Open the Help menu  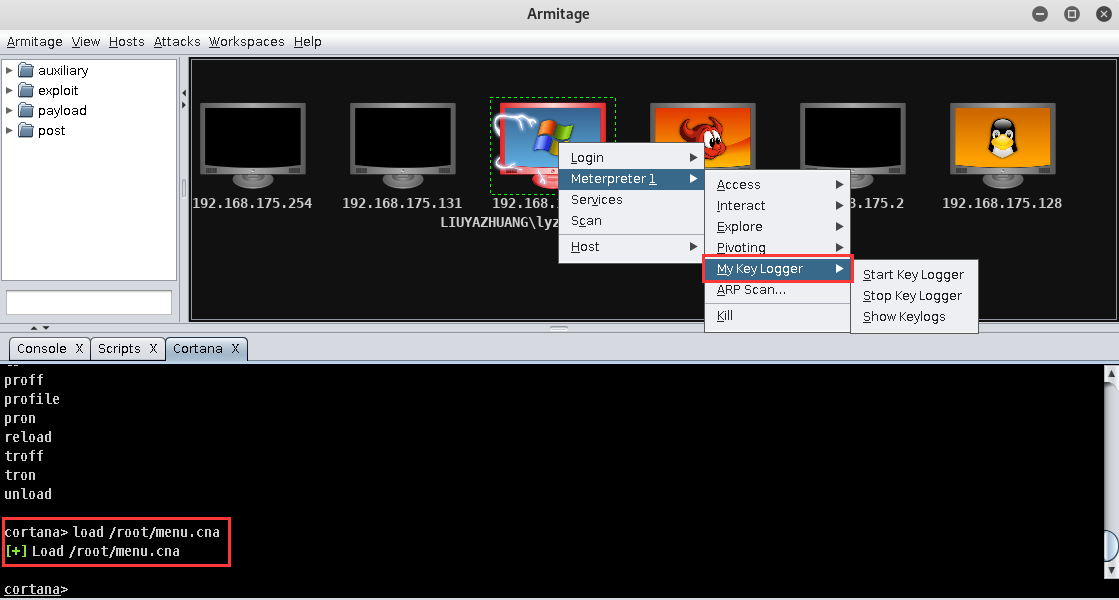(308, 41)
